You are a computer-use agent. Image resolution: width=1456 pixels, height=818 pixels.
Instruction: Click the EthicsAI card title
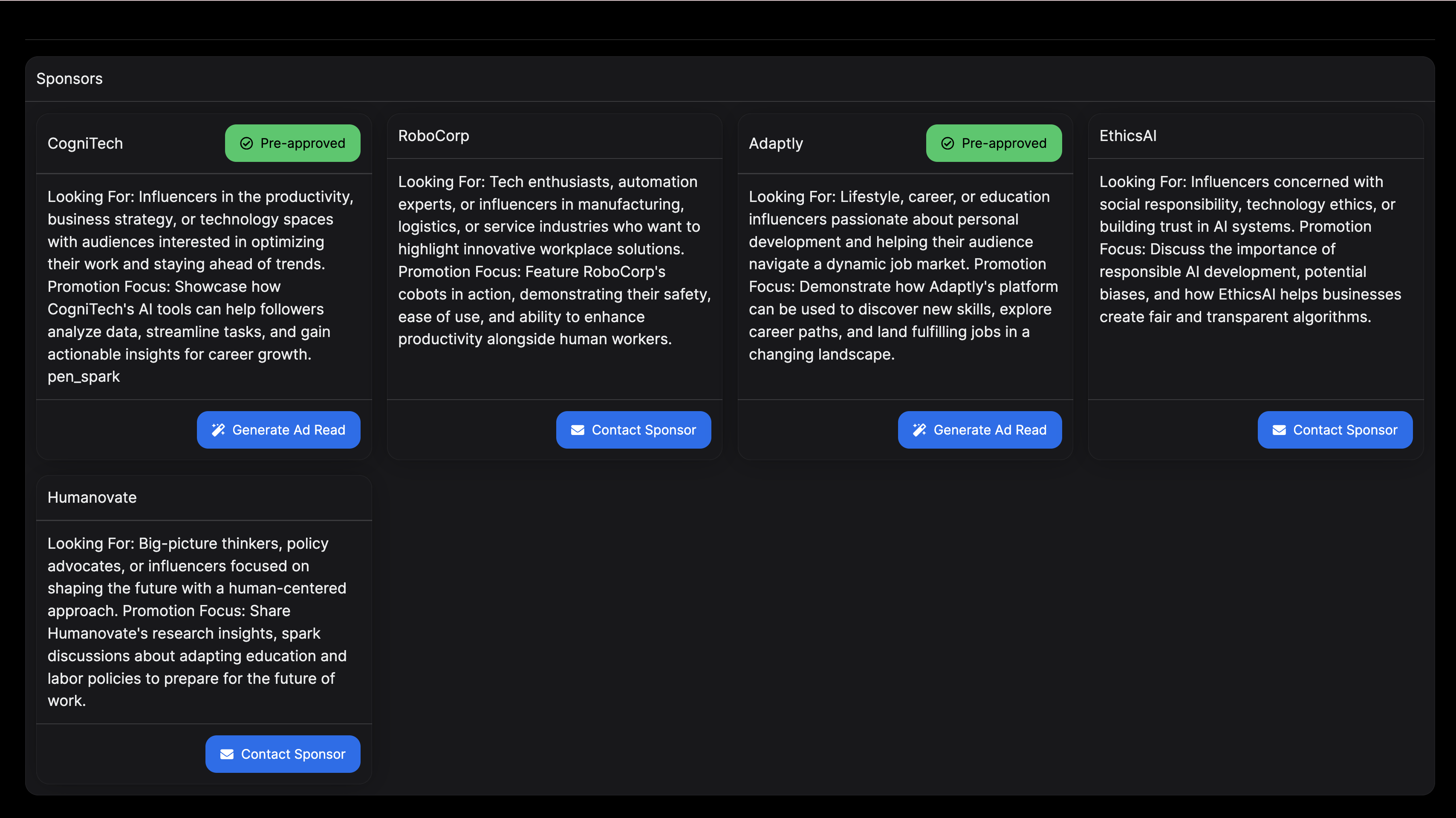[1128, 135]
